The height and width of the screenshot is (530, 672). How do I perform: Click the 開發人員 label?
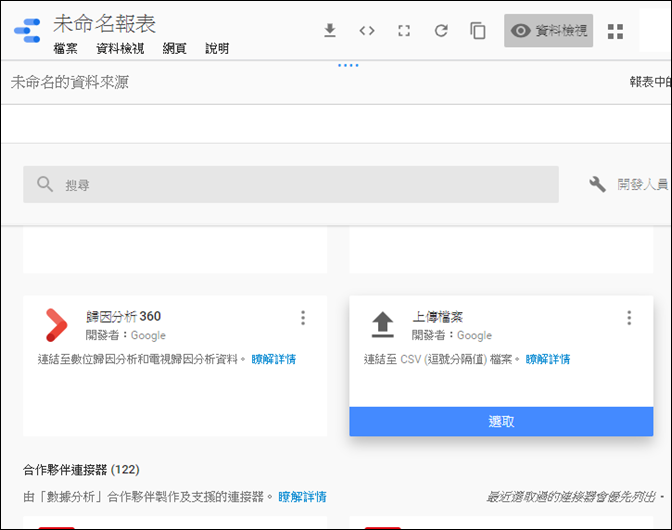[x=642, y=184]
